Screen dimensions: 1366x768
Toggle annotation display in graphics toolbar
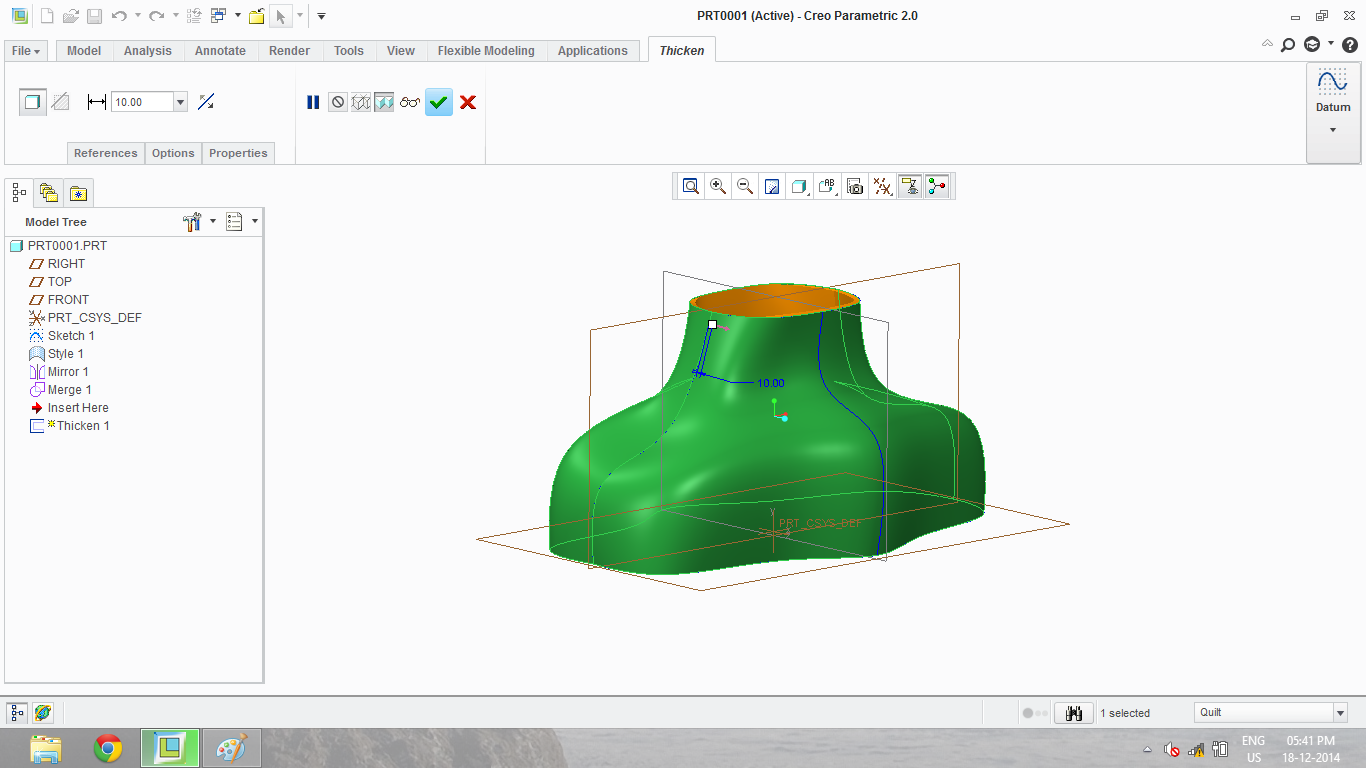(x=909, y=186)
